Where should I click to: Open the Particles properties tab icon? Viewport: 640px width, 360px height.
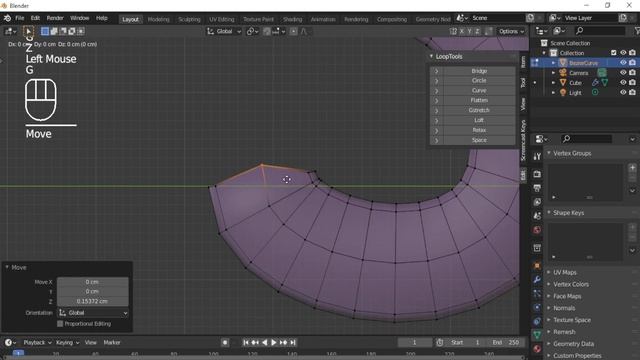[x=537, y=293]
